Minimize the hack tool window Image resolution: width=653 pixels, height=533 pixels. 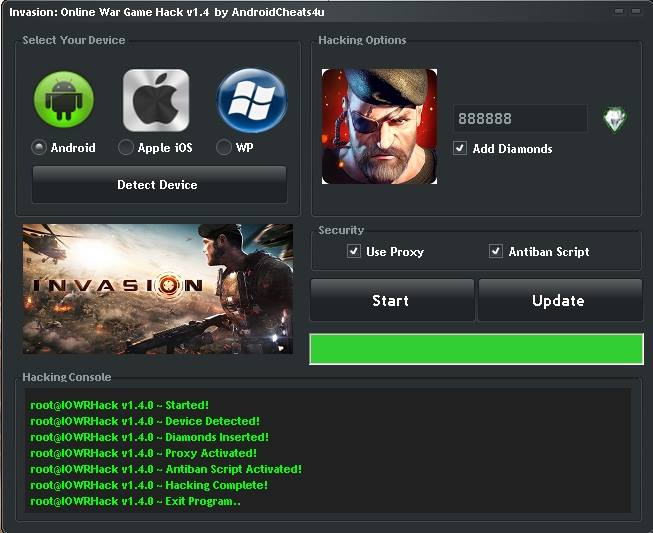(619, 11)
